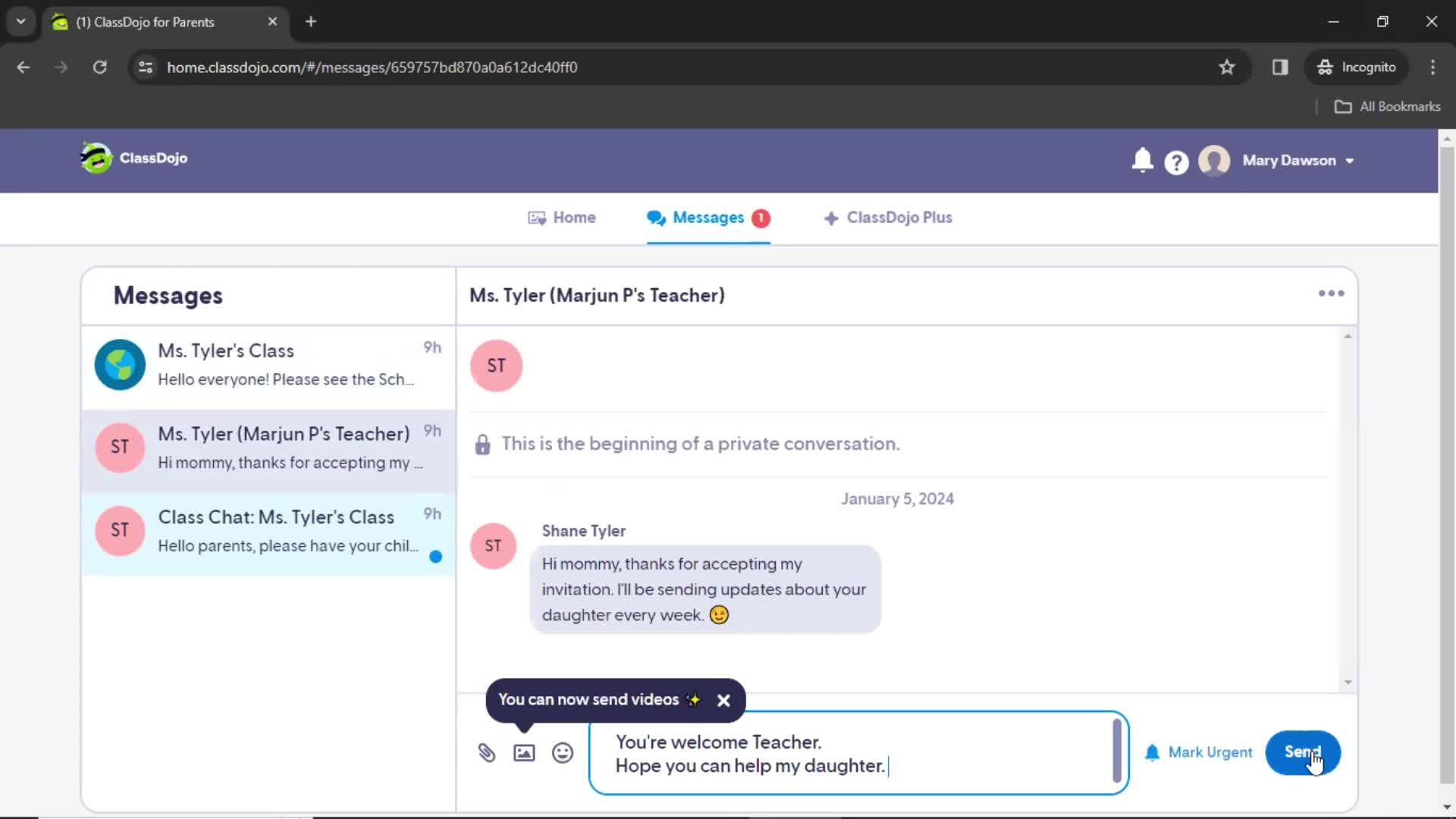Open the emoji picker smiley icon
This screenshot has width=1456, height=819.
pyautogui.click(x=562, y=753)
